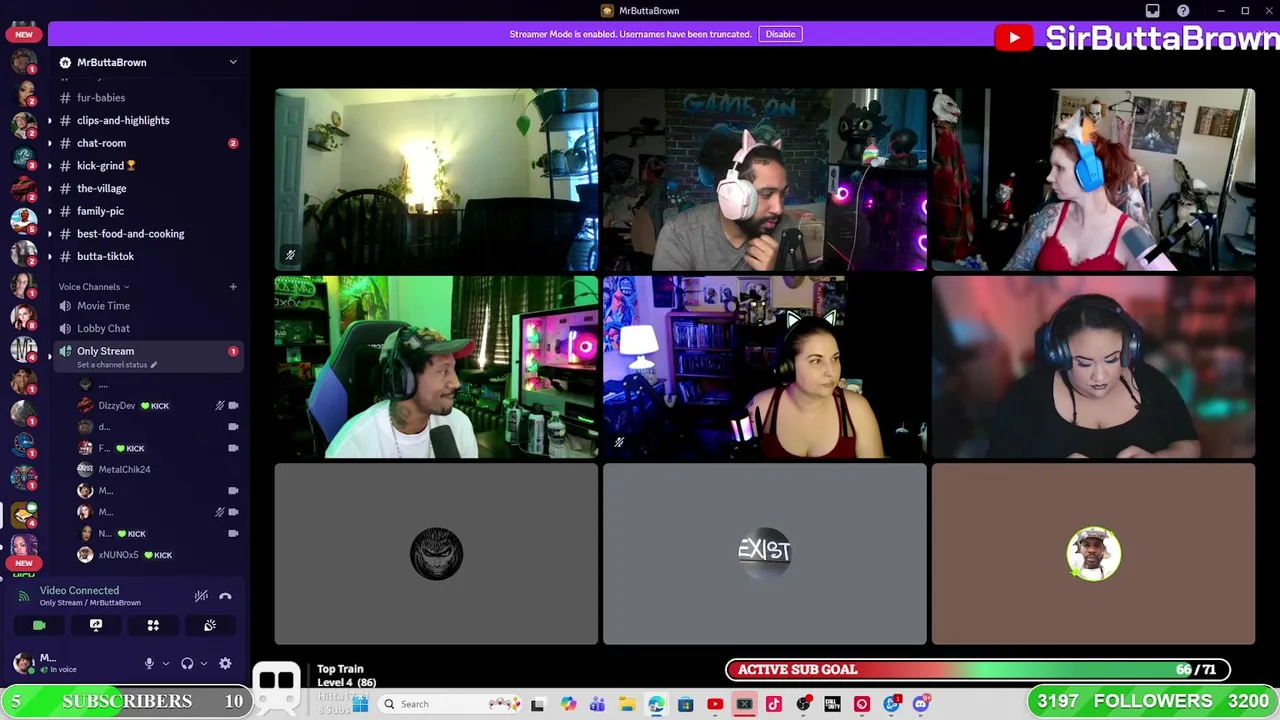The width and height of the screenshot is (1280, 720).
Task: Deafen audio with the headphones icon
Action: tap(187, 663)
